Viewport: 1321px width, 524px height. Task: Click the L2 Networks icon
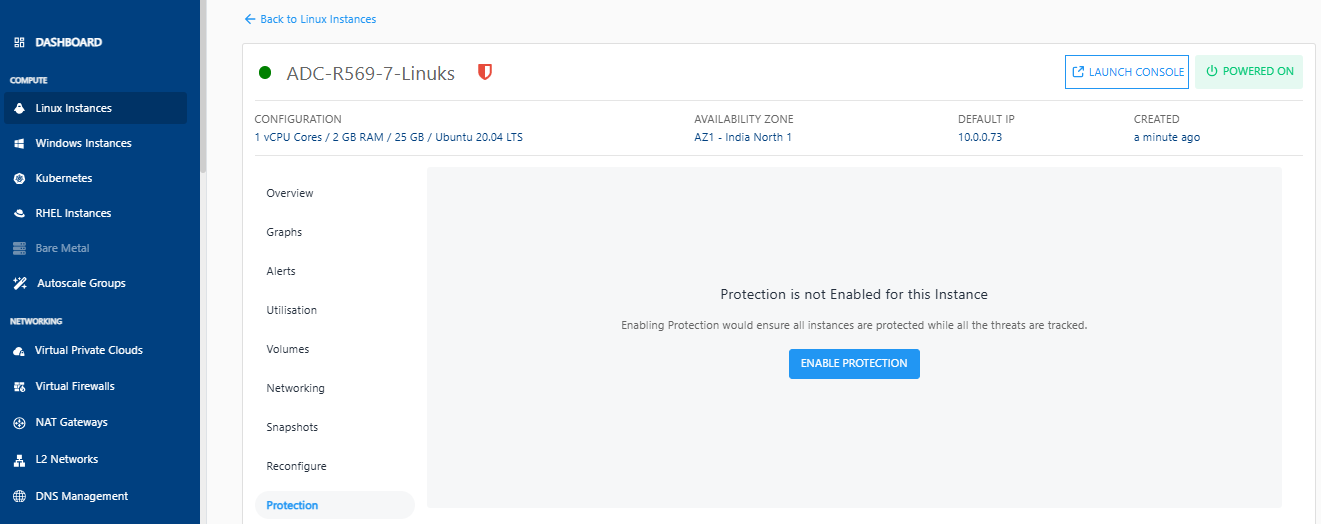[x=19, y=460]
